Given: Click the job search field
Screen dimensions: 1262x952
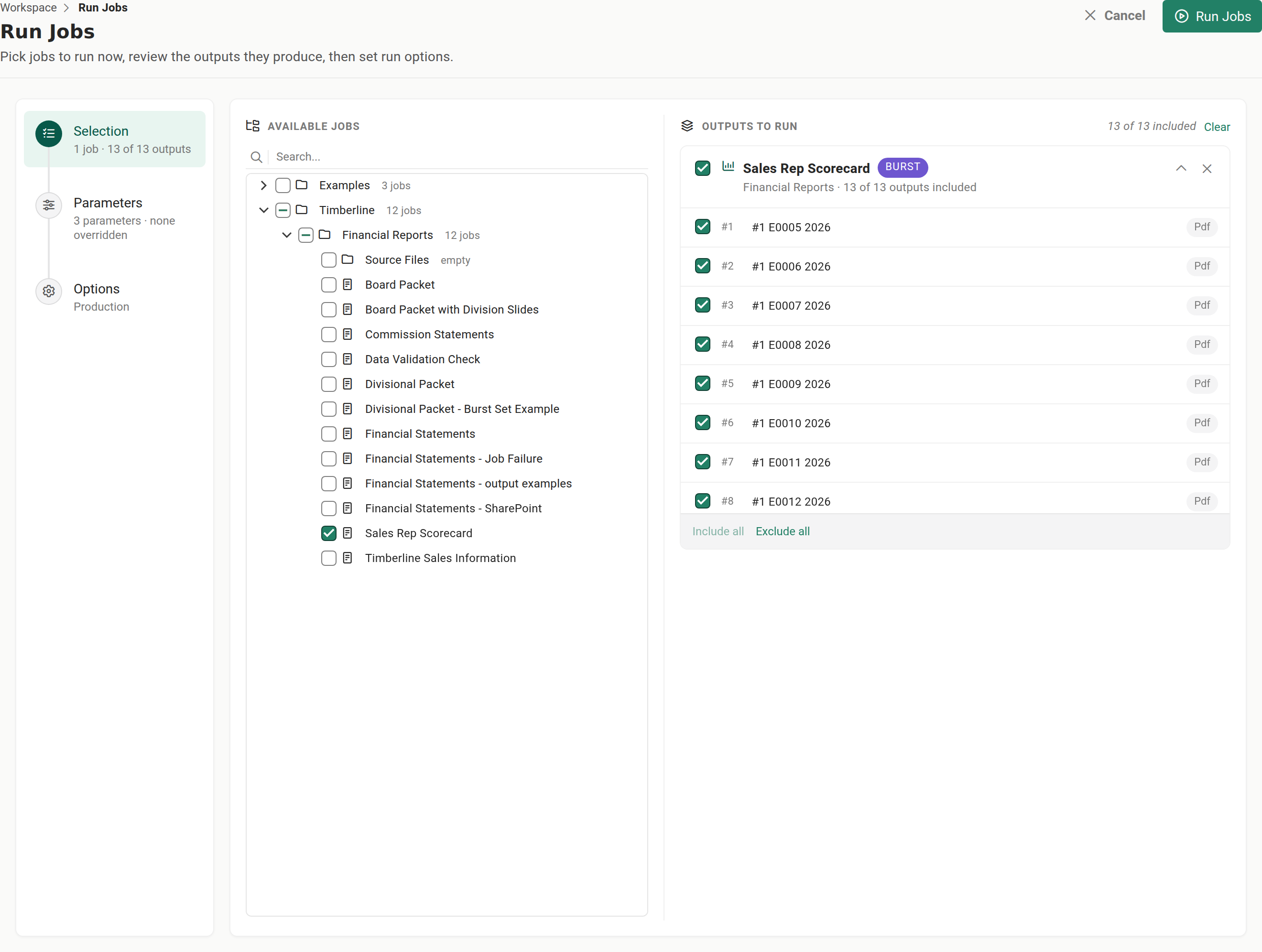Looking at the screenshot, I should coord(447,157).
